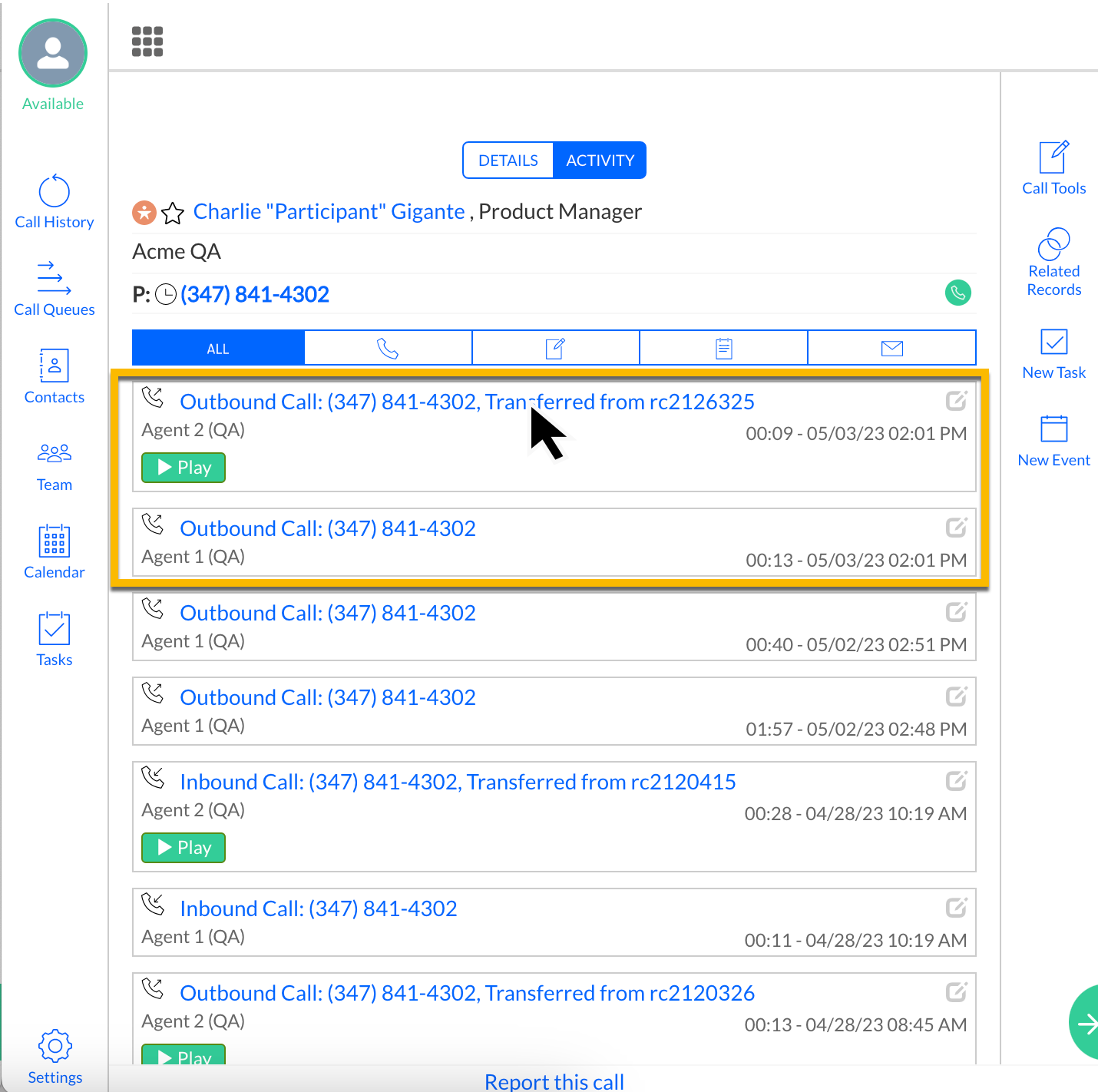Screen dimensions: 1098x1092
Task: Open the apps grid menu
Action: point(147,41)
